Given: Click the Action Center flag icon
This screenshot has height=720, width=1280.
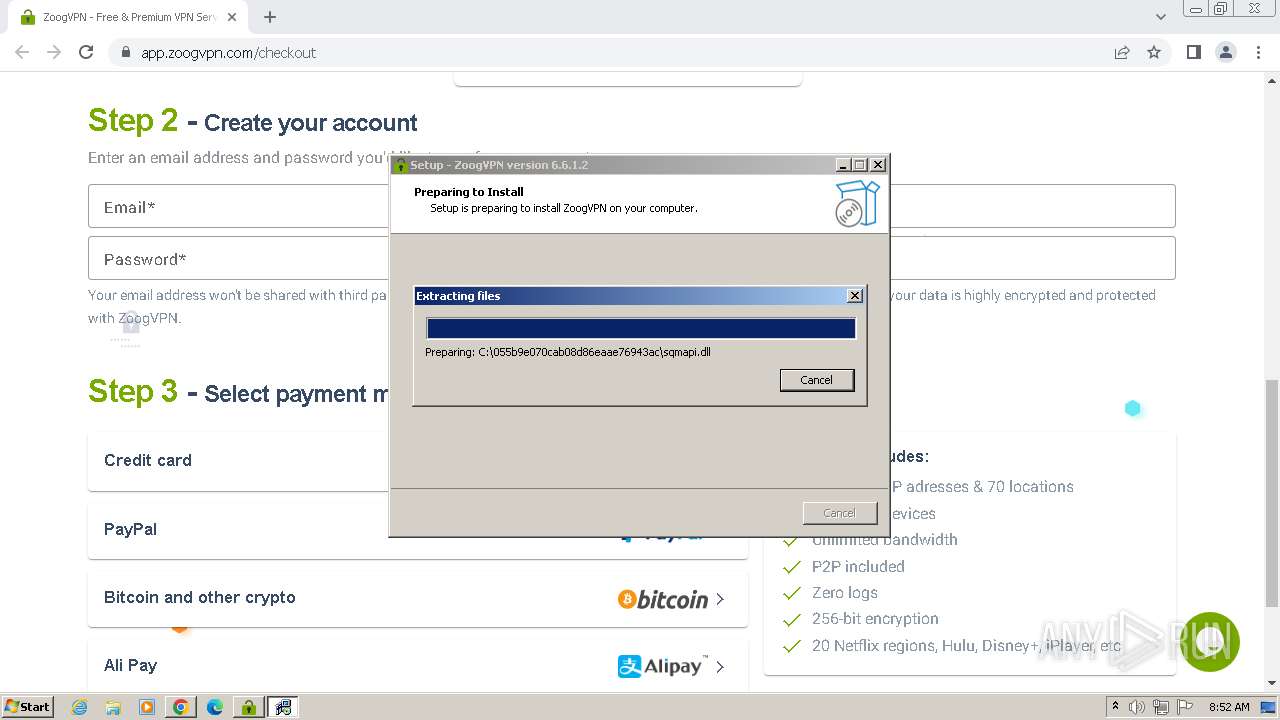Looking at the screenshot, I should 1185,707.
